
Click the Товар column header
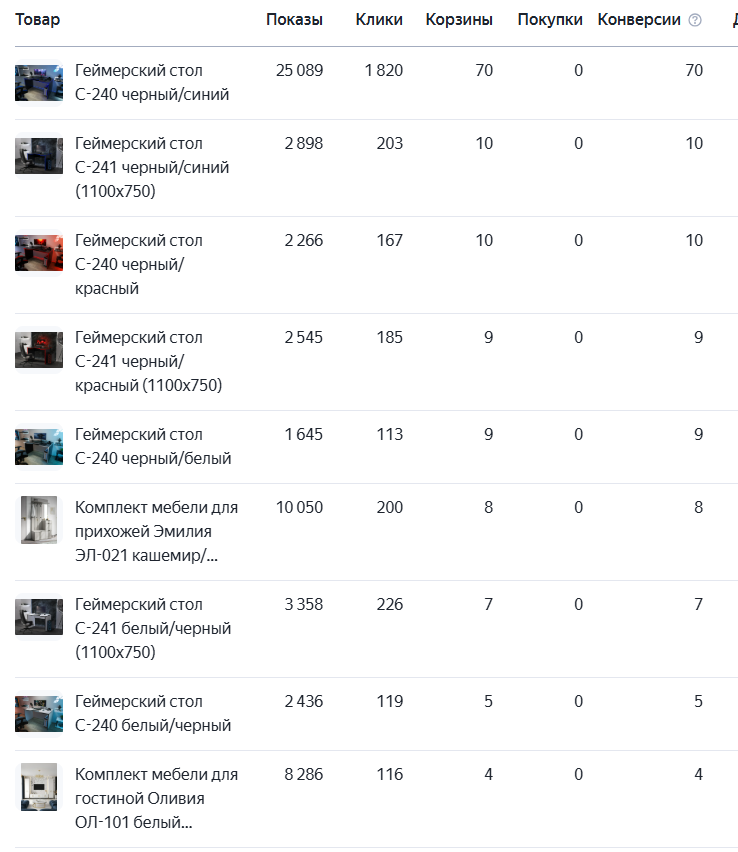click(x=37, y=20)
